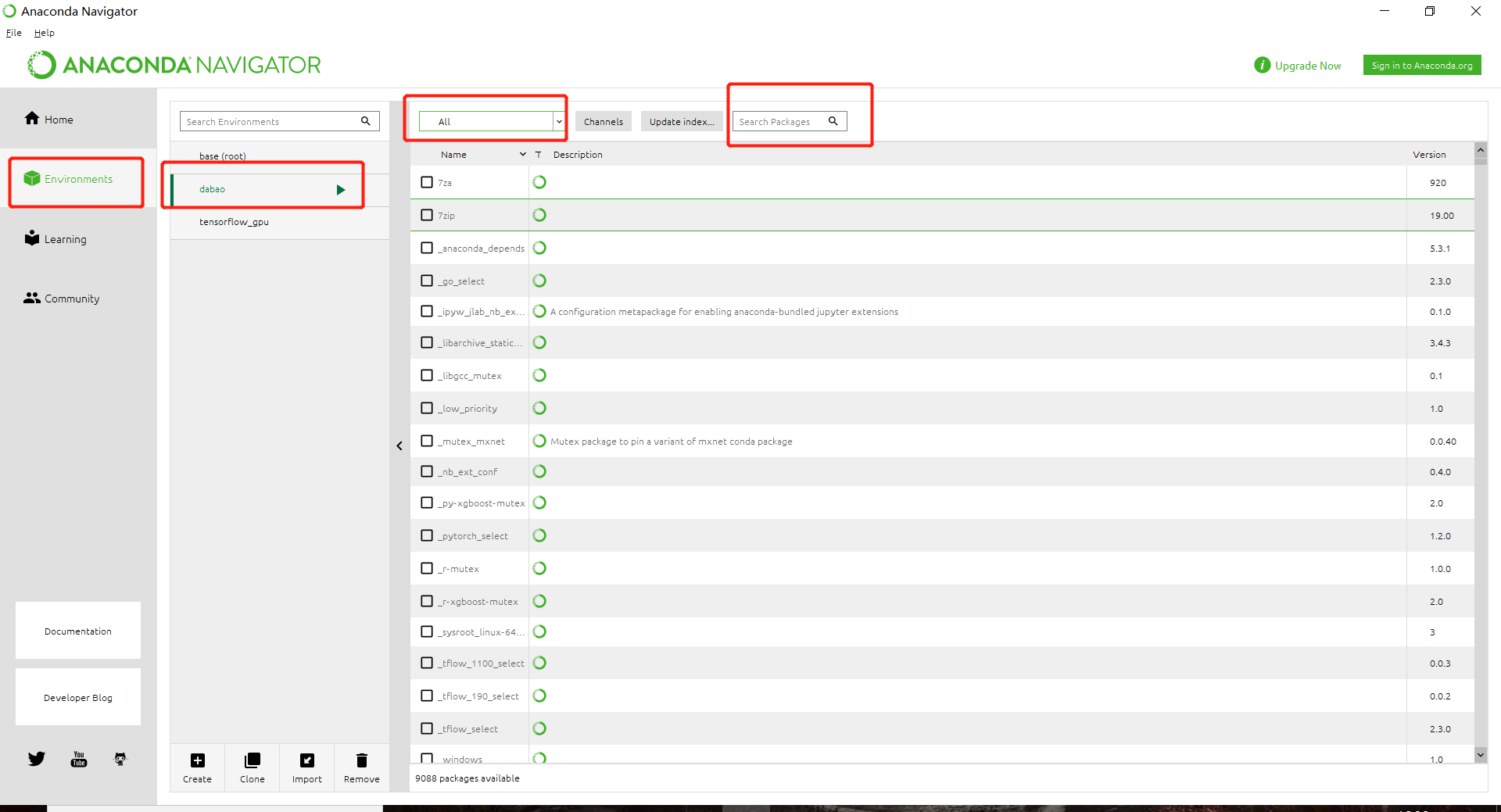Image resolution: width=1501 pixels, height=812 pixels.
Task: Select the _mutex_mxnet checkbox
Action: (x=427, y=441)
